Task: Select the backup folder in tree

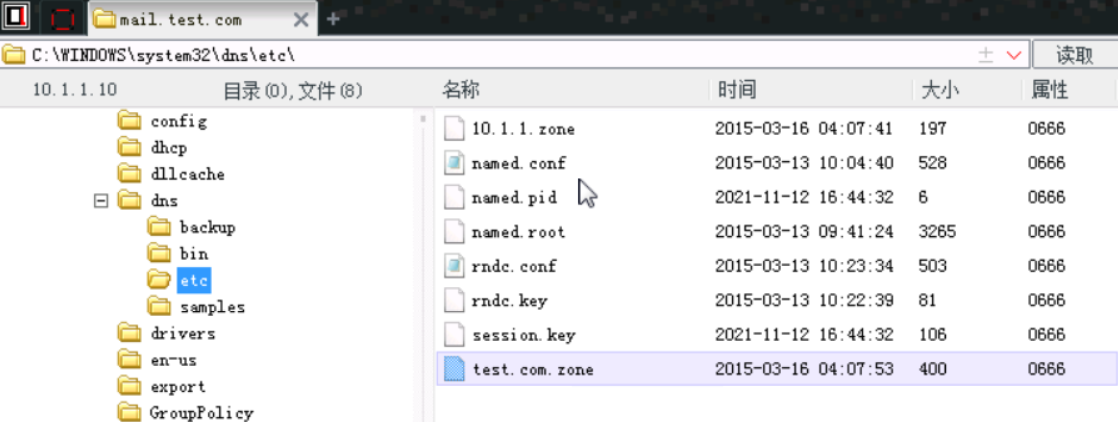Action: click(206, 227)
